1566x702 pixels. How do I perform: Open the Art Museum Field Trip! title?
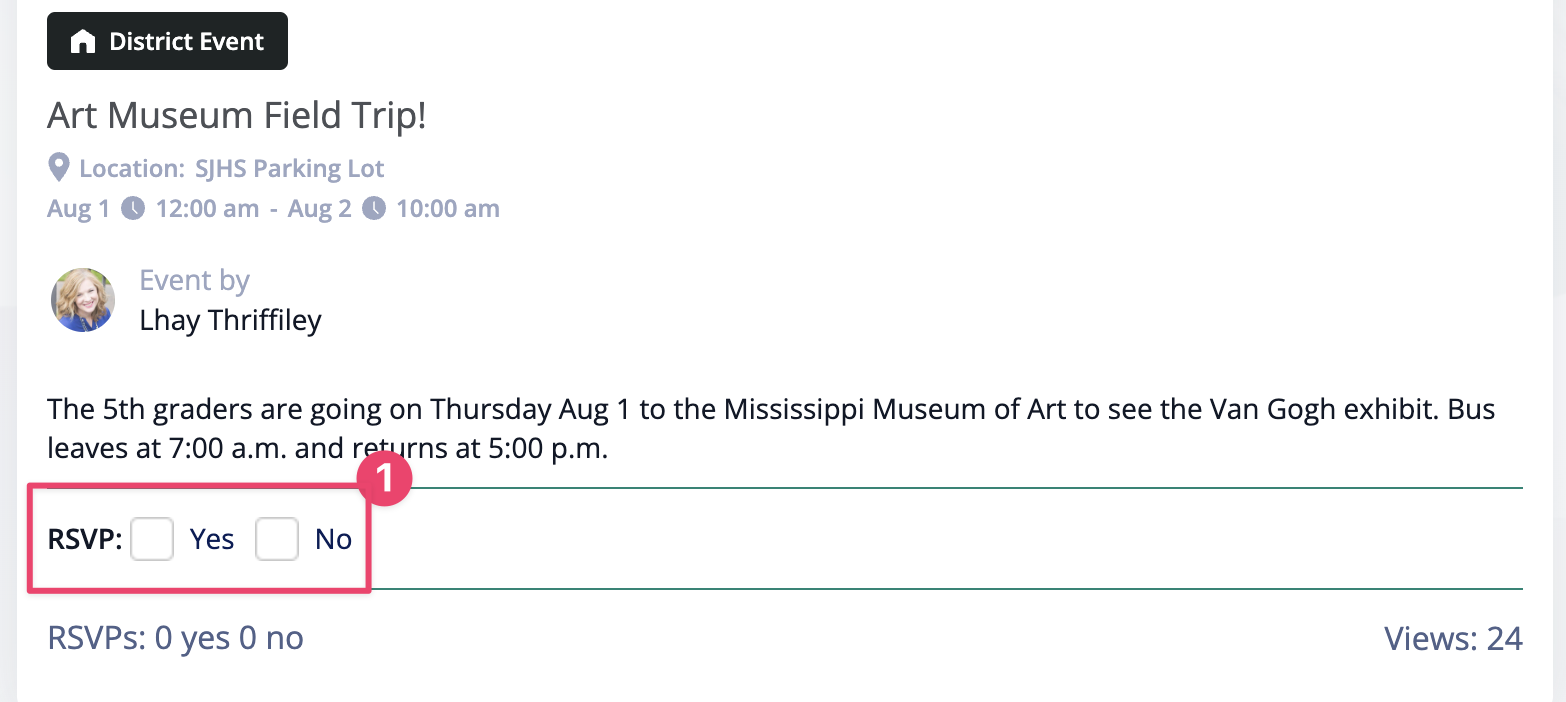237,117
